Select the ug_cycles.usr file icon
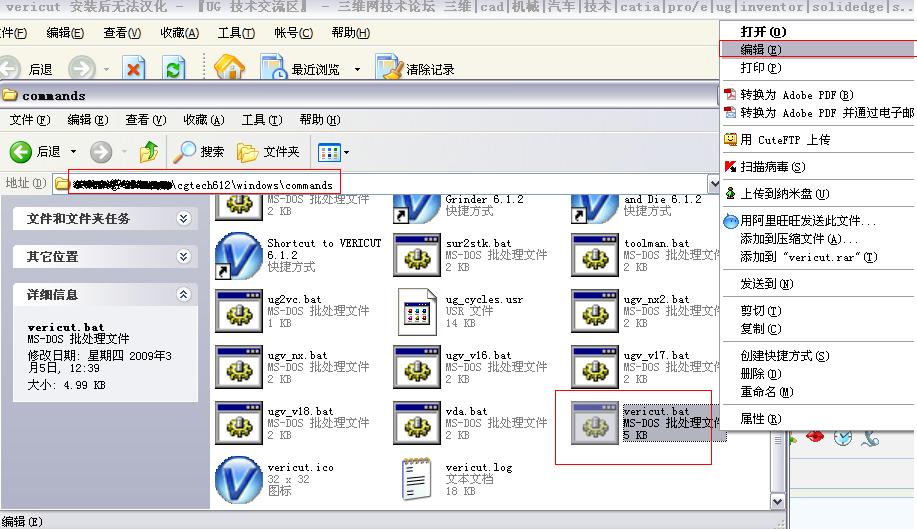The image size is (917, 529). point(417,312)
